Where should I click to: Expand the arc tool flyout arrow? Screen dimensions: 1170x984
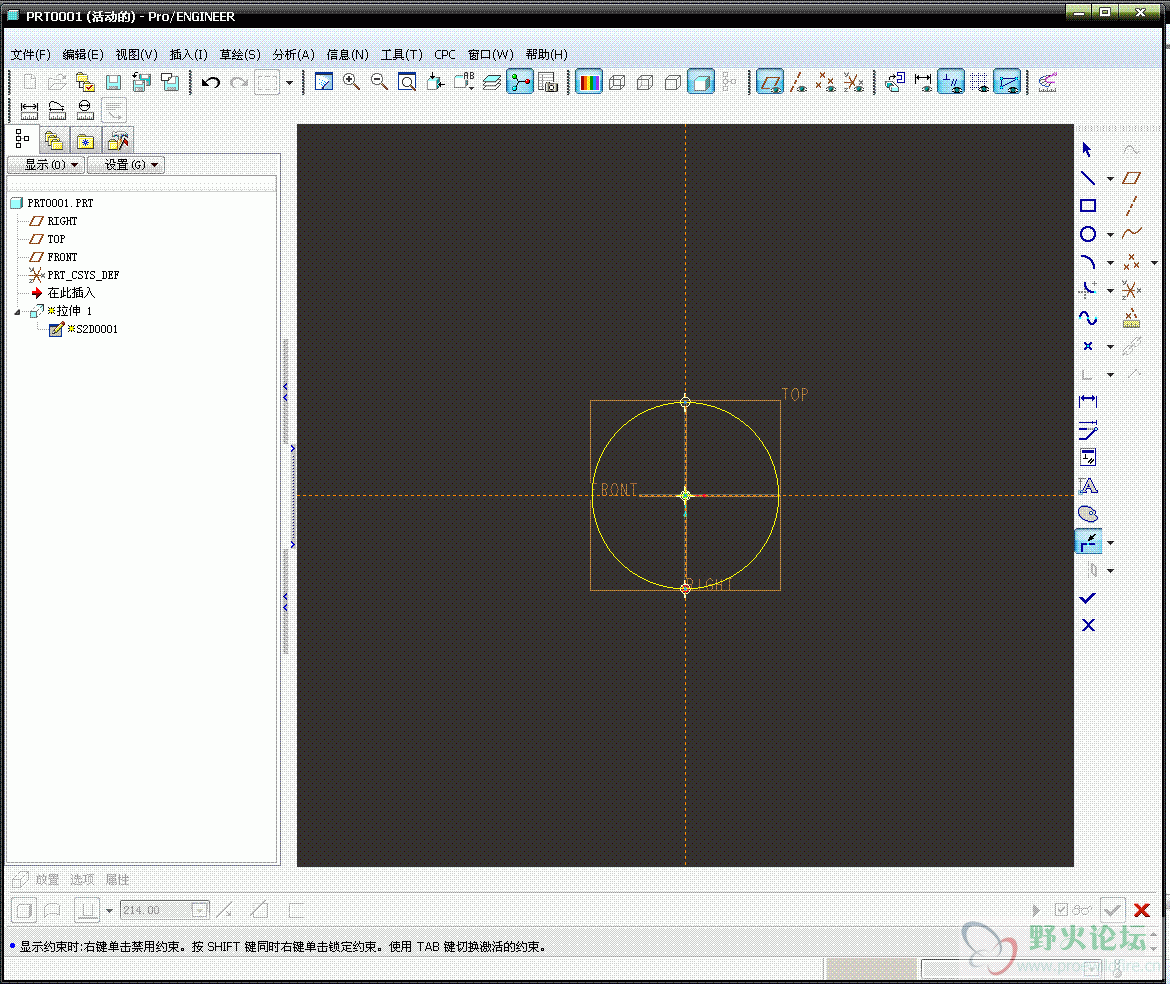[x=1110, y=263]
